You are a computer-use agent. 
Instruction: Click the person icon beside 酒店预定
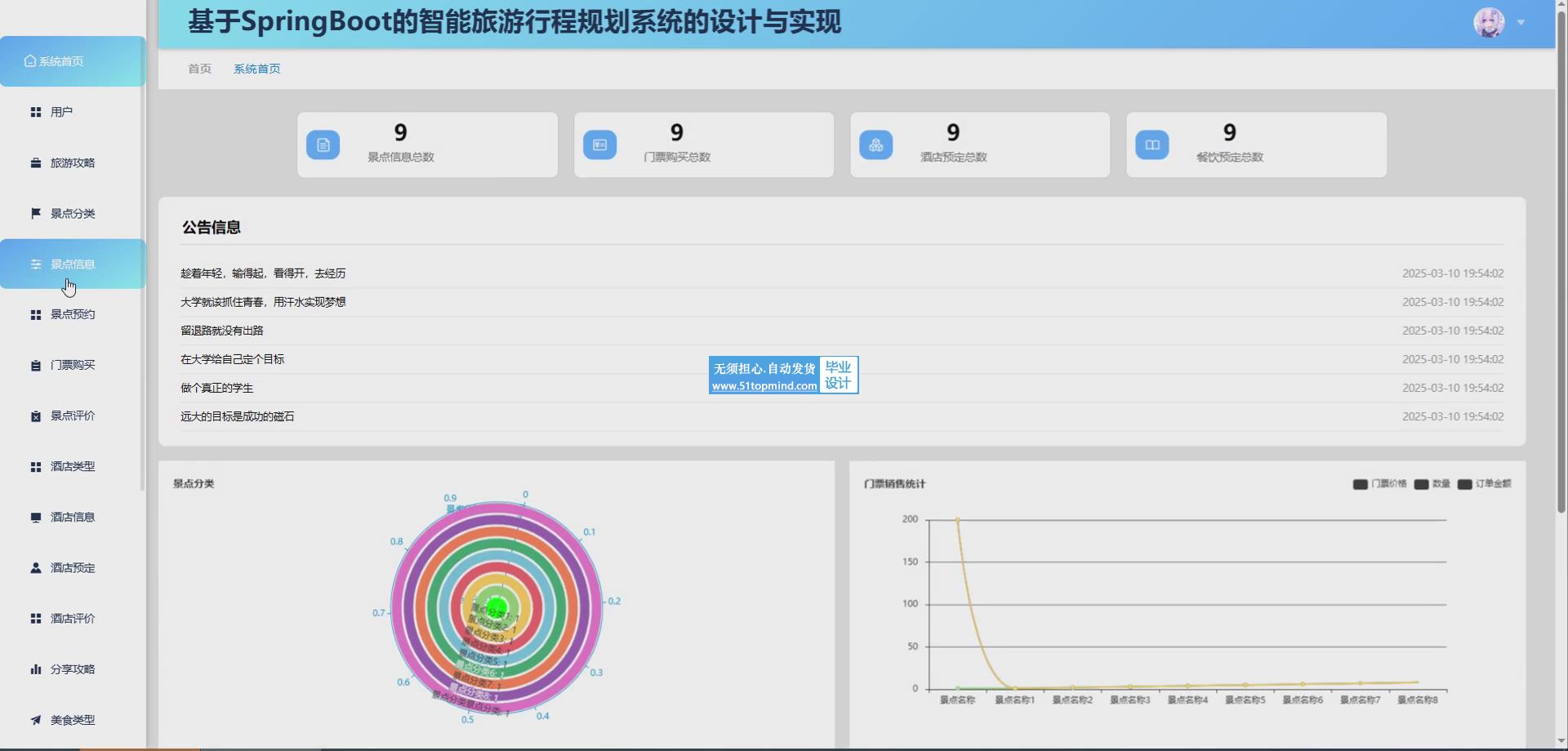[35, 568]
